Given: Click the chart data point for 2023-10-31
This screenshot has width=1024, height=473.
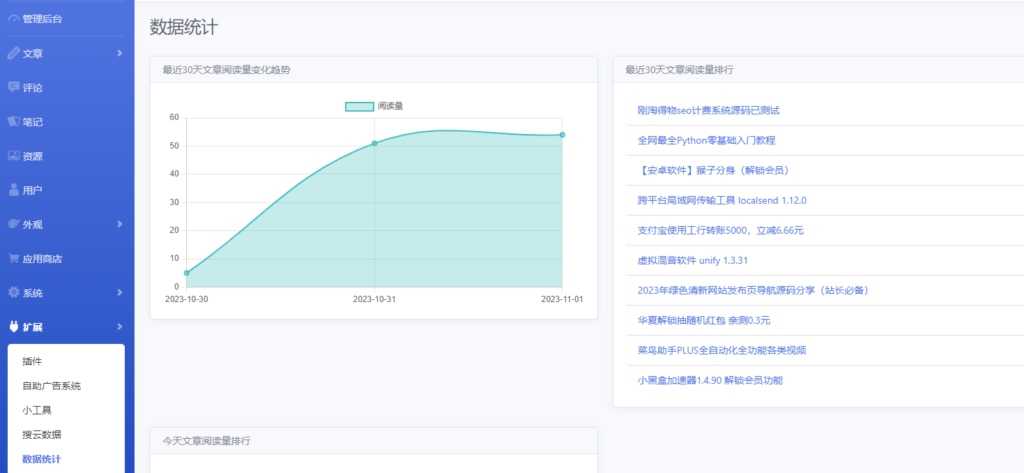Looking at the screenshot, I should pyautogui.click(x=374, y=143).
